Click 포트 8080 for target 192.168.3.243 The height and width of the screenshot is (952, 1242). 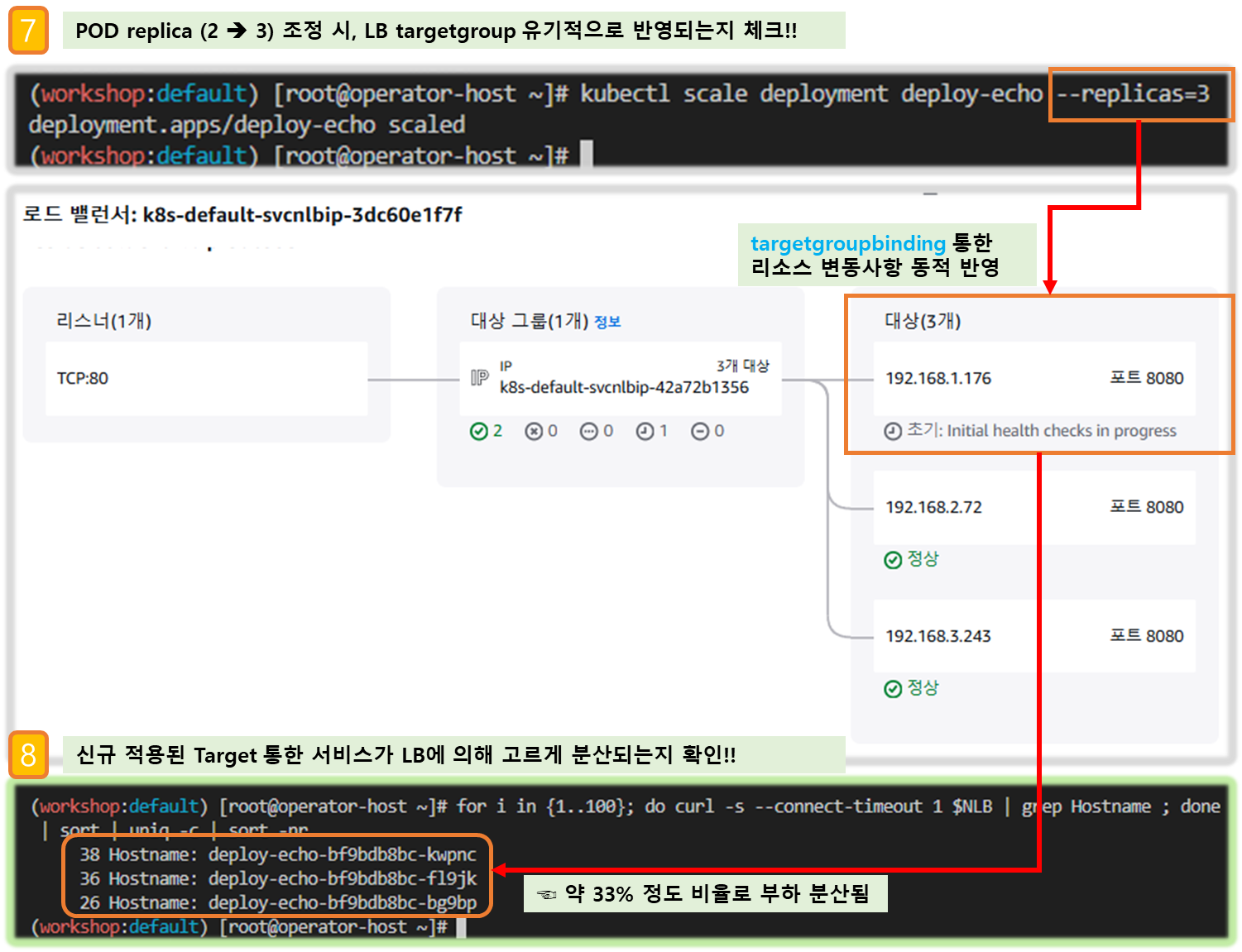pyautogui.click(x=1147, y=636)
